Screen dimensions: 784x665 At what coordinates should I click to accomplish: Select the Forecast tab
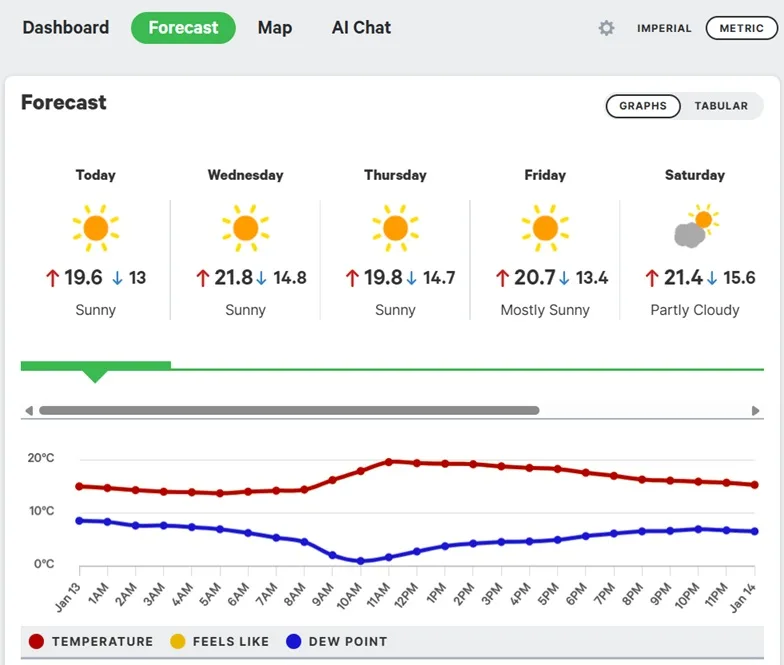(x=183, y=28)
